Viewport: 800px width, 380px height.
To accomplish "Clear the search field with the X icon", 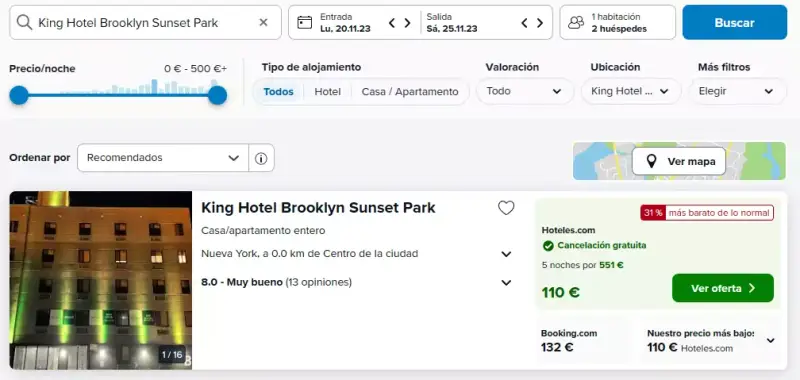I will point(263,22).
